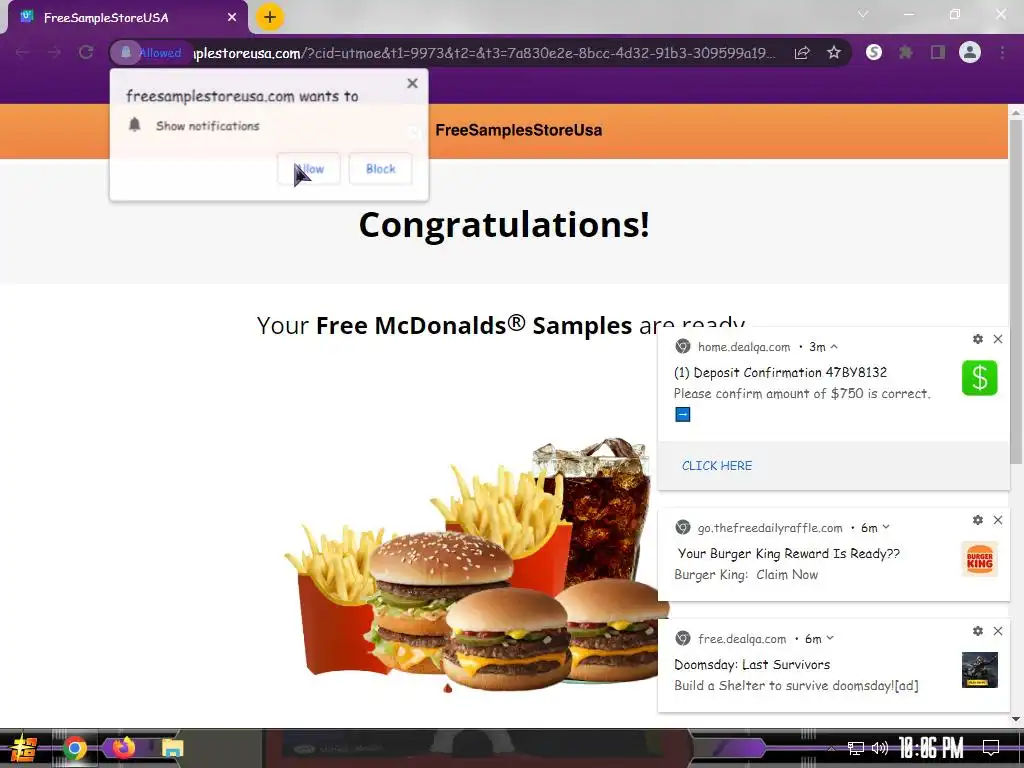Open settings for free.dealqa.com notification

pos(978,631)
